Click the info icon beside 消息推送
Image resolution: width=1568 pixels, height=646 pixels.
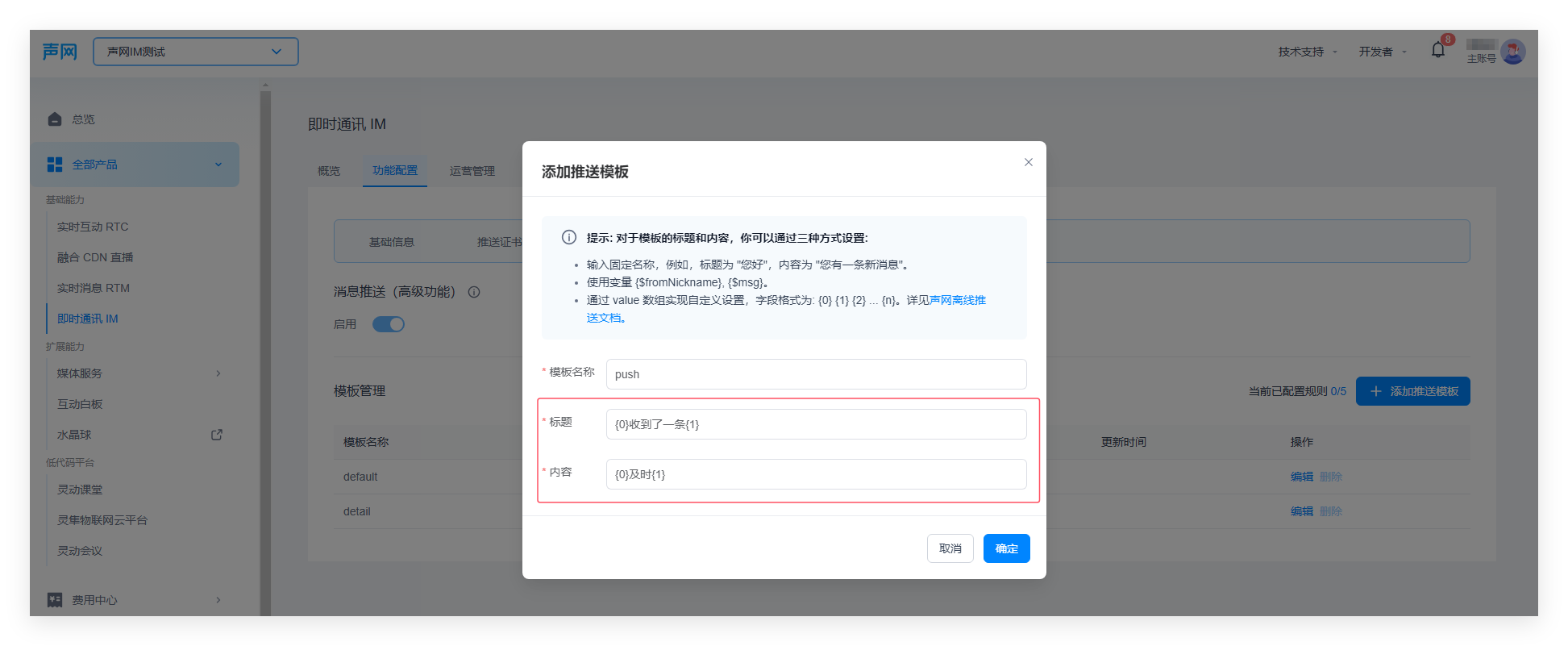474,292
